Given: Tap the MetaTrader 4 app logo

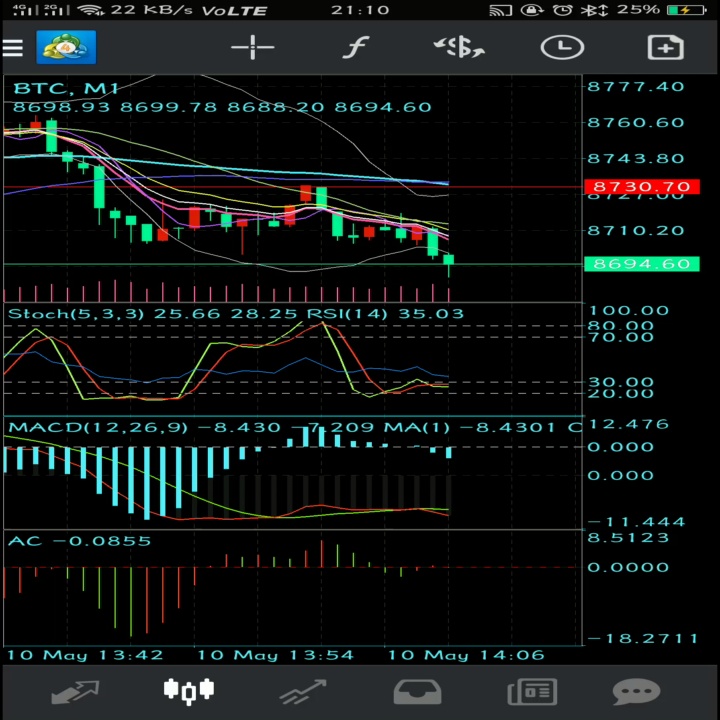Looking at the screenshot, I should pyautogui.click(x=66, y=47).
